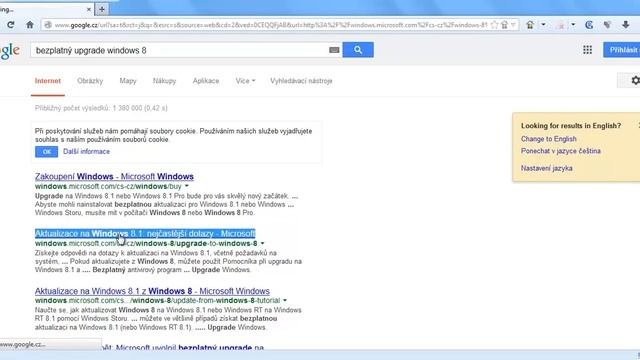Expand arrow next to windows/buy URL

click(x=187, y=186)
